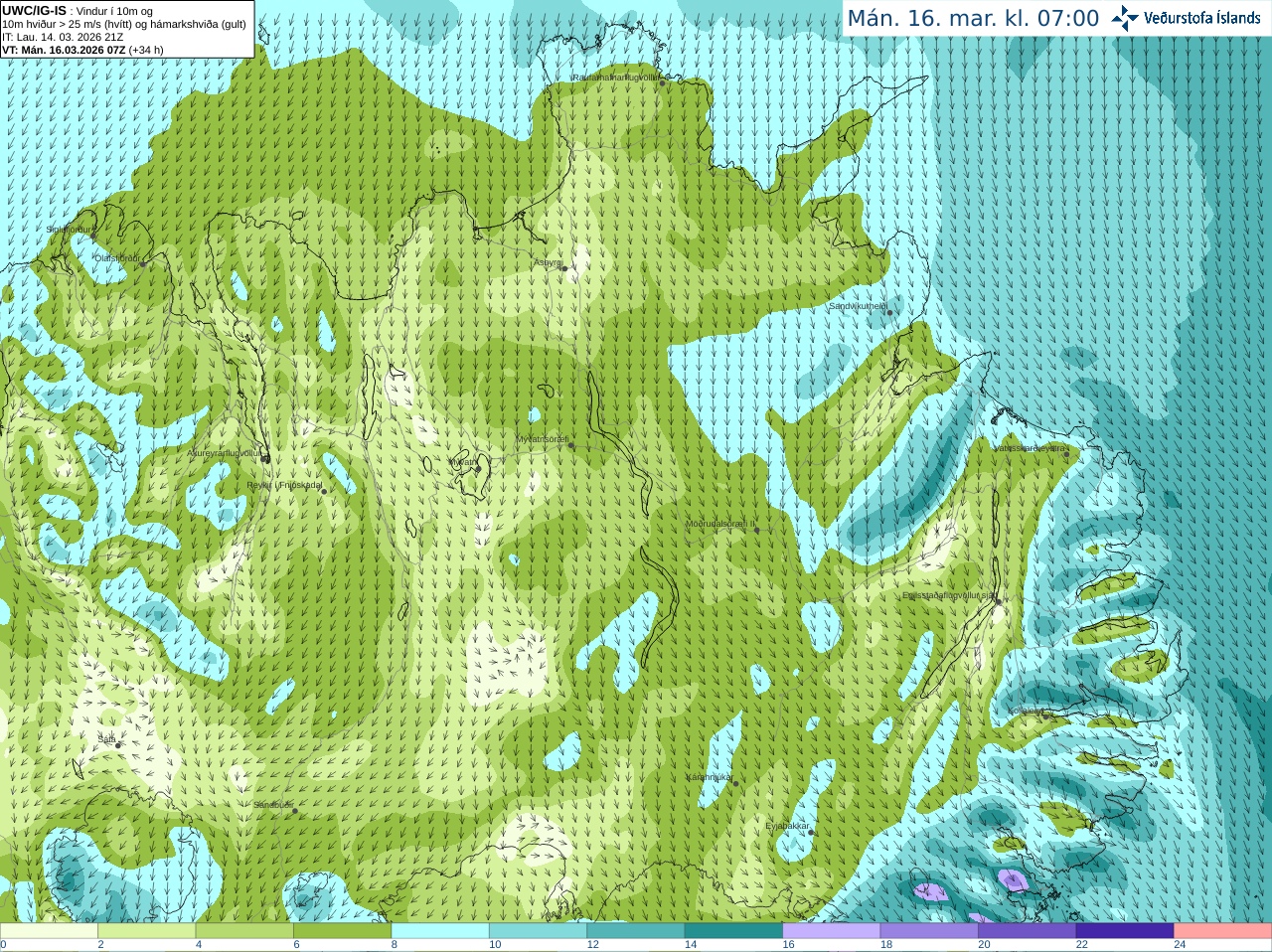Click the 4–6 m/s green legend swatch

tap(244, 931)
